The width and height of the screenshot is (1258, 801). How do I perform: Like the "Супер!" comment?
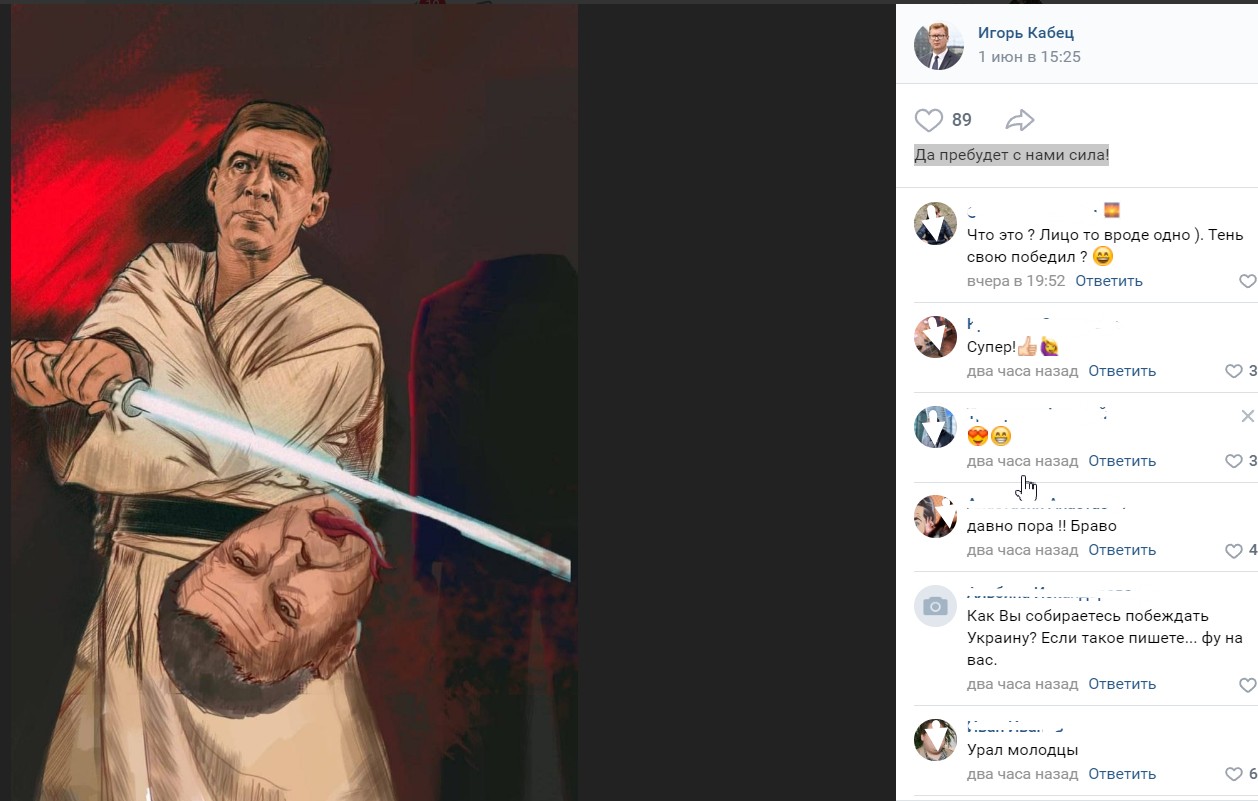pos(1234,371)
